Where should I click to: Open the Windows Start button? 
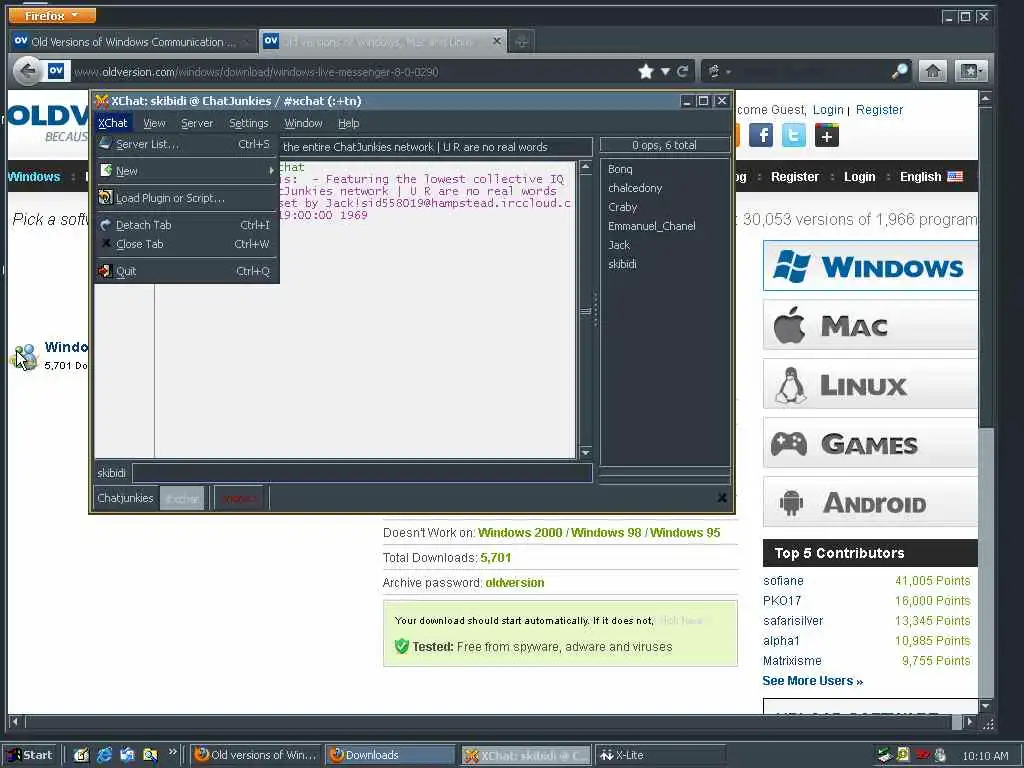pyautogui.click(x=30, y=755)
